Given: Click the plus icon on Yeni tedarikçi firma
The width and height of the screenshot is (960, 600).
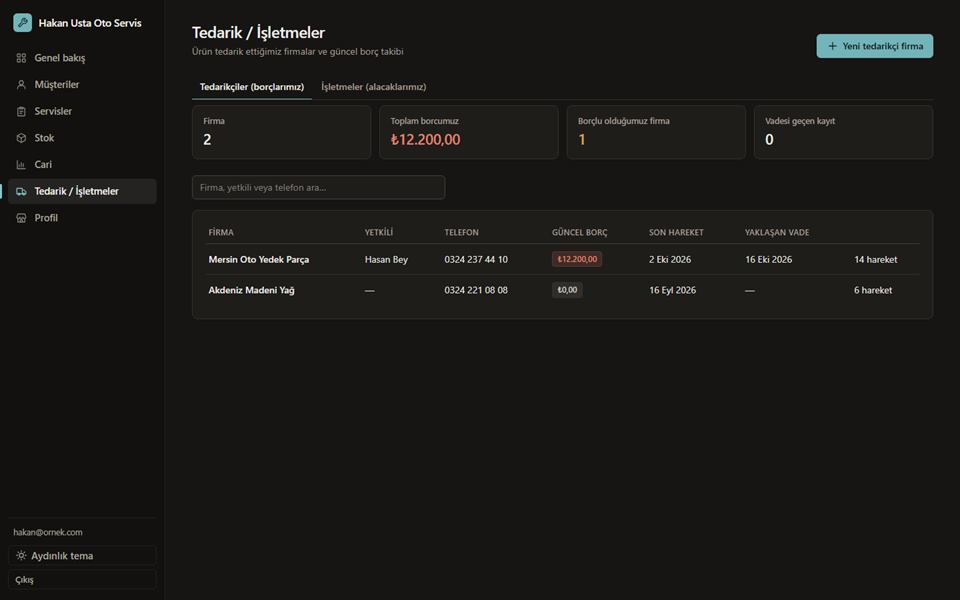Looking at the screenshot, I should click(x=832, y=46).
